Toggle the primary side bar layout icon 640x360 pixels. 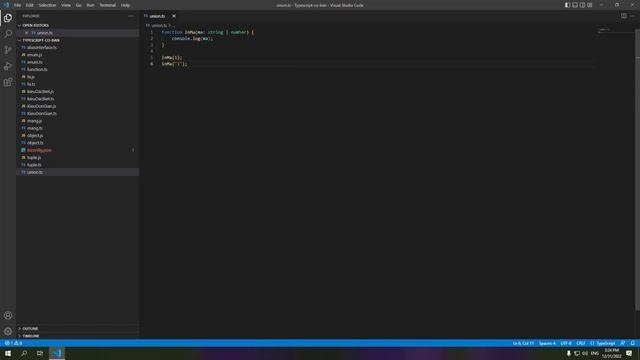(567, 5)
